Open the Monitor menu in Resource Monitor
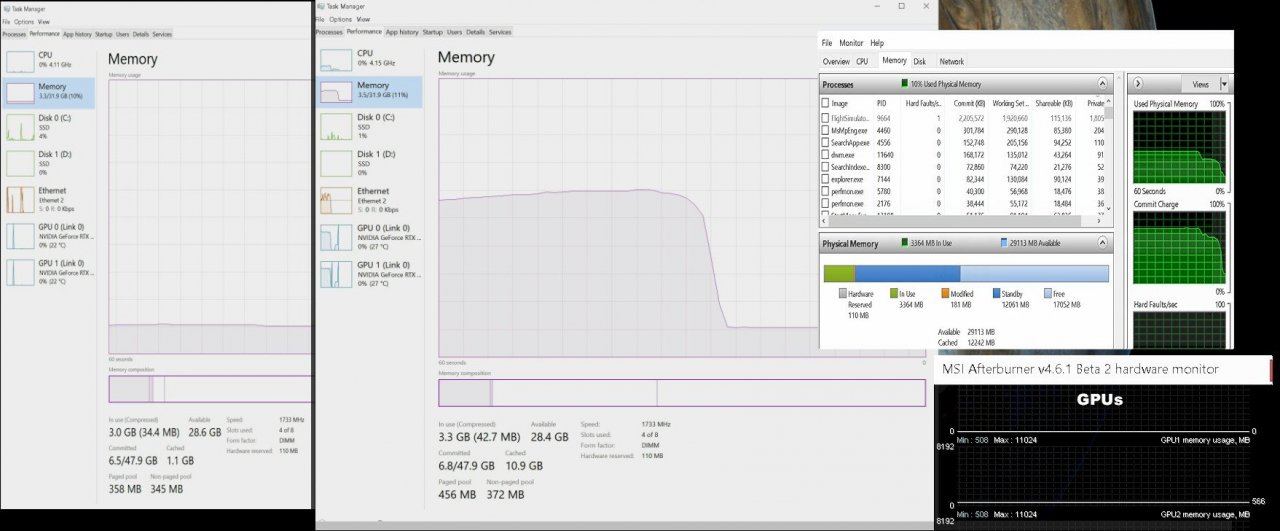1280x531 pixels. 851,44
